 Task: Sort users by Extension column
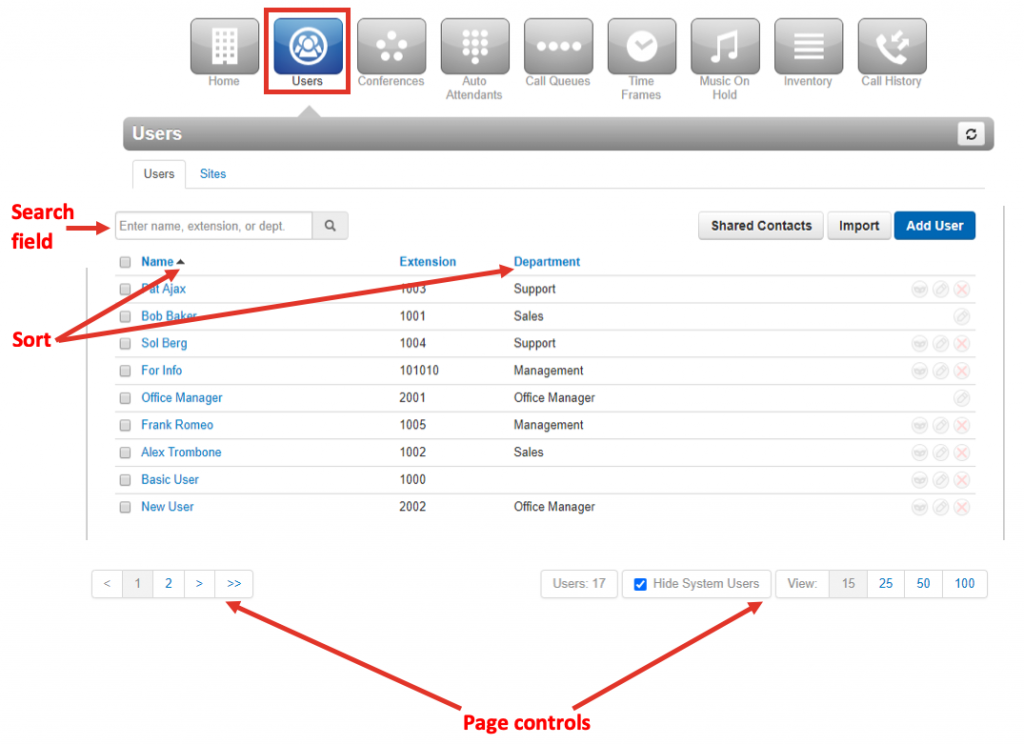pyautogui.click(x=427, y=262)
